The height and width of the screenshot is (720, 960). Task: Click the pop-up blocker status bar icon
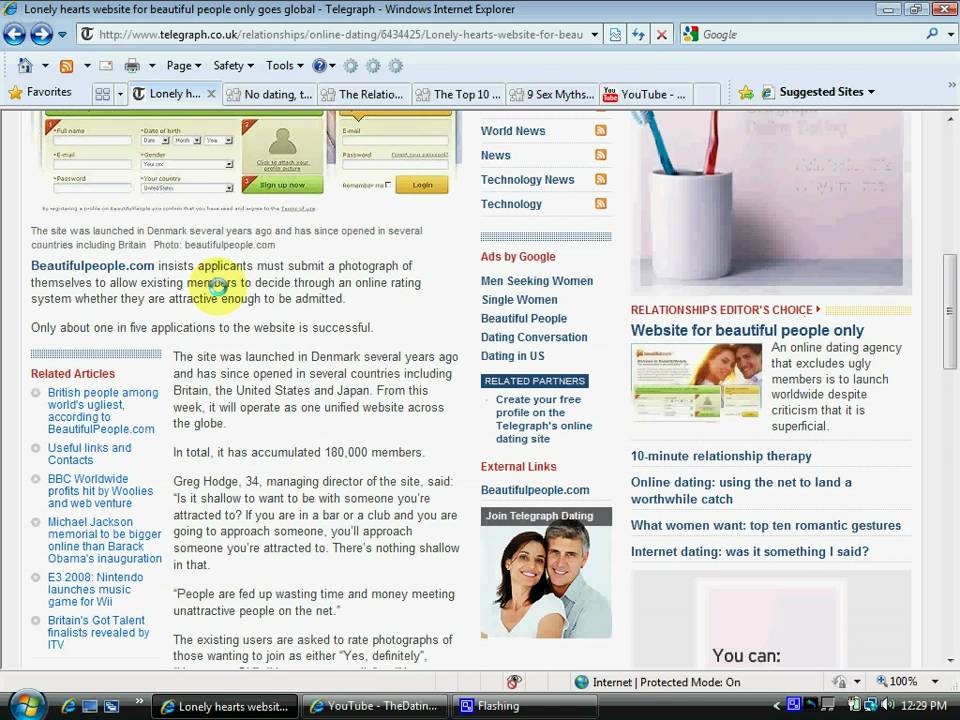(x=514, y=681)
